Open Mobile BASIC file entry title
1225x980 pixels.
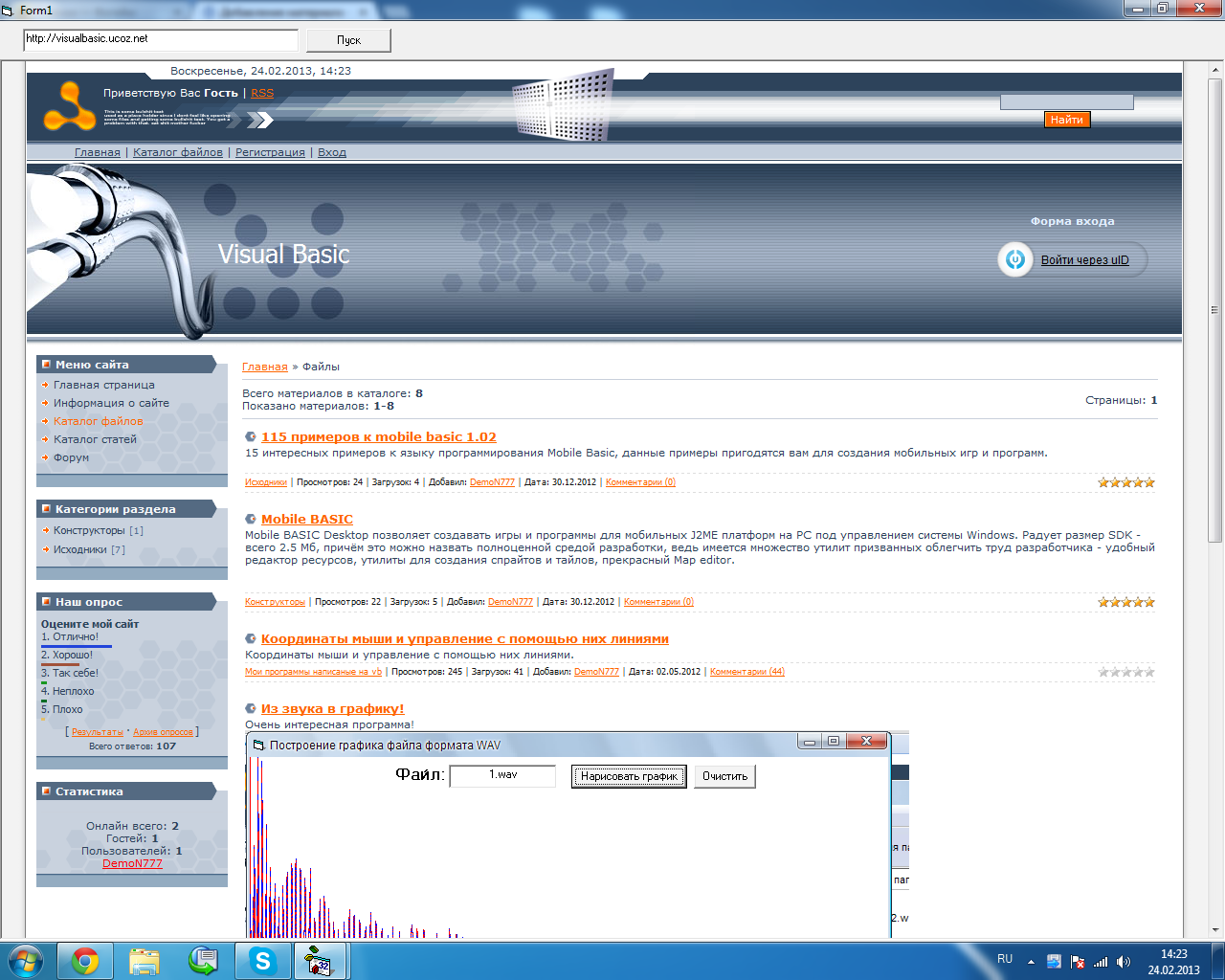point(307,519)
